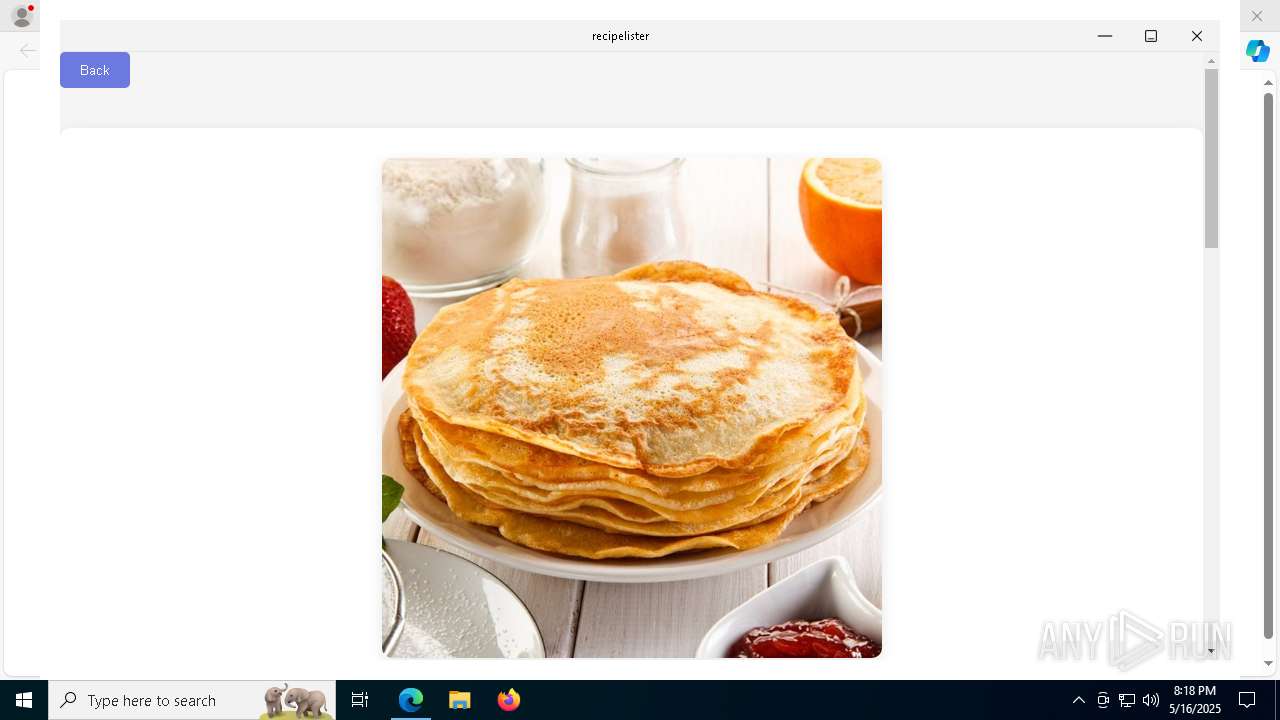Open the network status tray icon
This screenshot has width=1280, height=720.
coord(1127,700)
